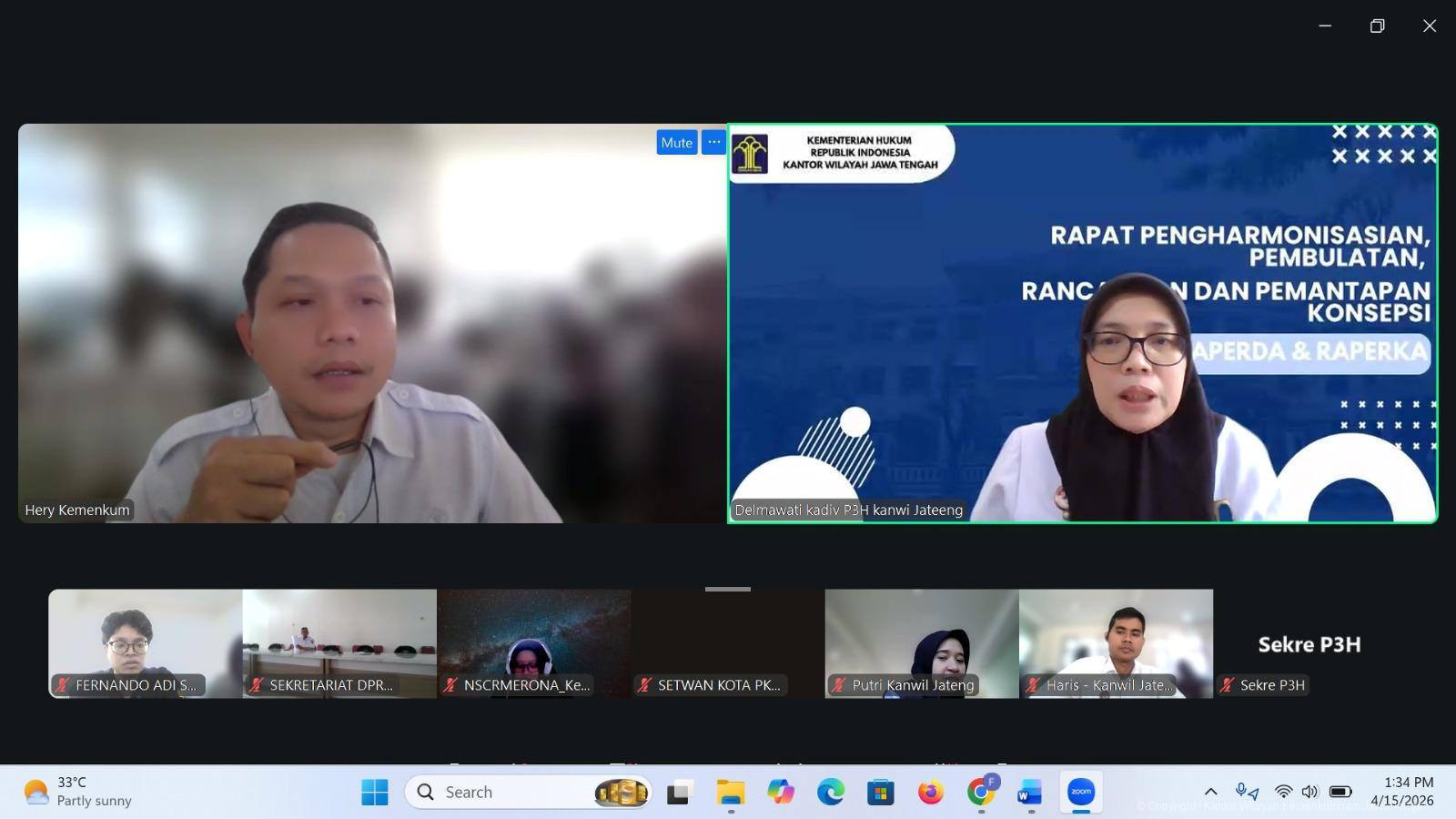Viewport: 1456px width, 819px height.
Task: Launch Microsoft Word from the taskbar
Action: coord(1029,792)
